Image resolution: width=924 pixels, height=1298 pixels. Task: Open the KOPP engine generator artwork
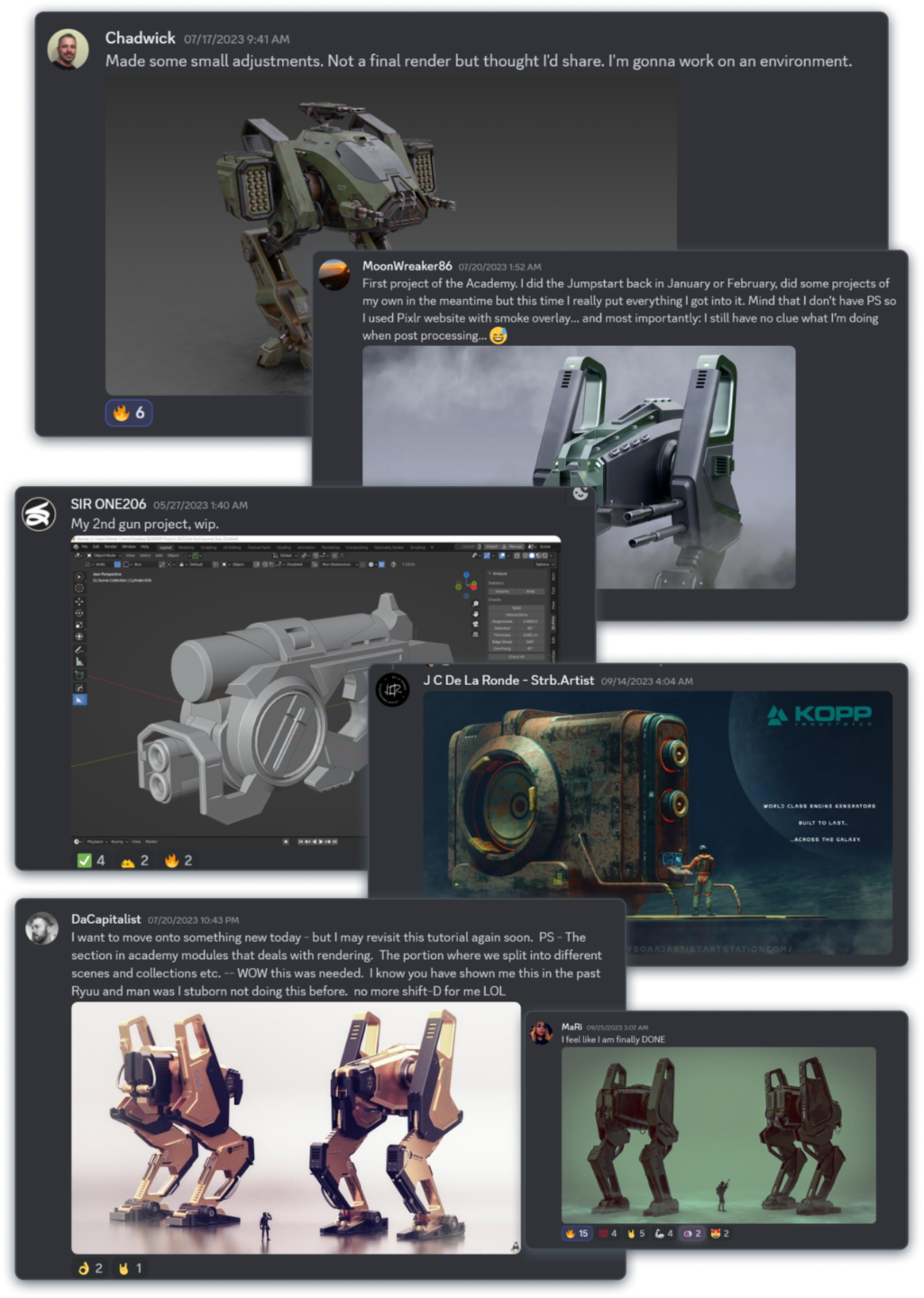(x=658, y=822)
